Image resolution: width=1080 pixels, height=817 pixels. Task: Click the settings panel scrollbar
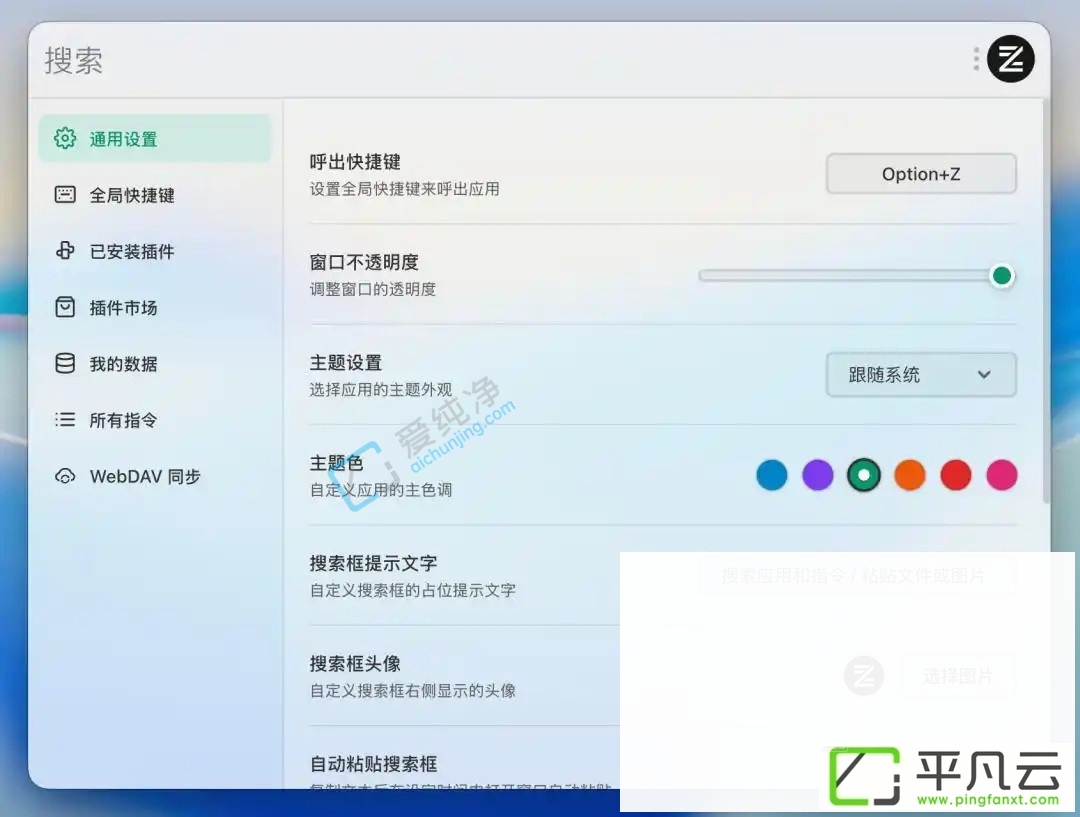(x=1046, y=301)
